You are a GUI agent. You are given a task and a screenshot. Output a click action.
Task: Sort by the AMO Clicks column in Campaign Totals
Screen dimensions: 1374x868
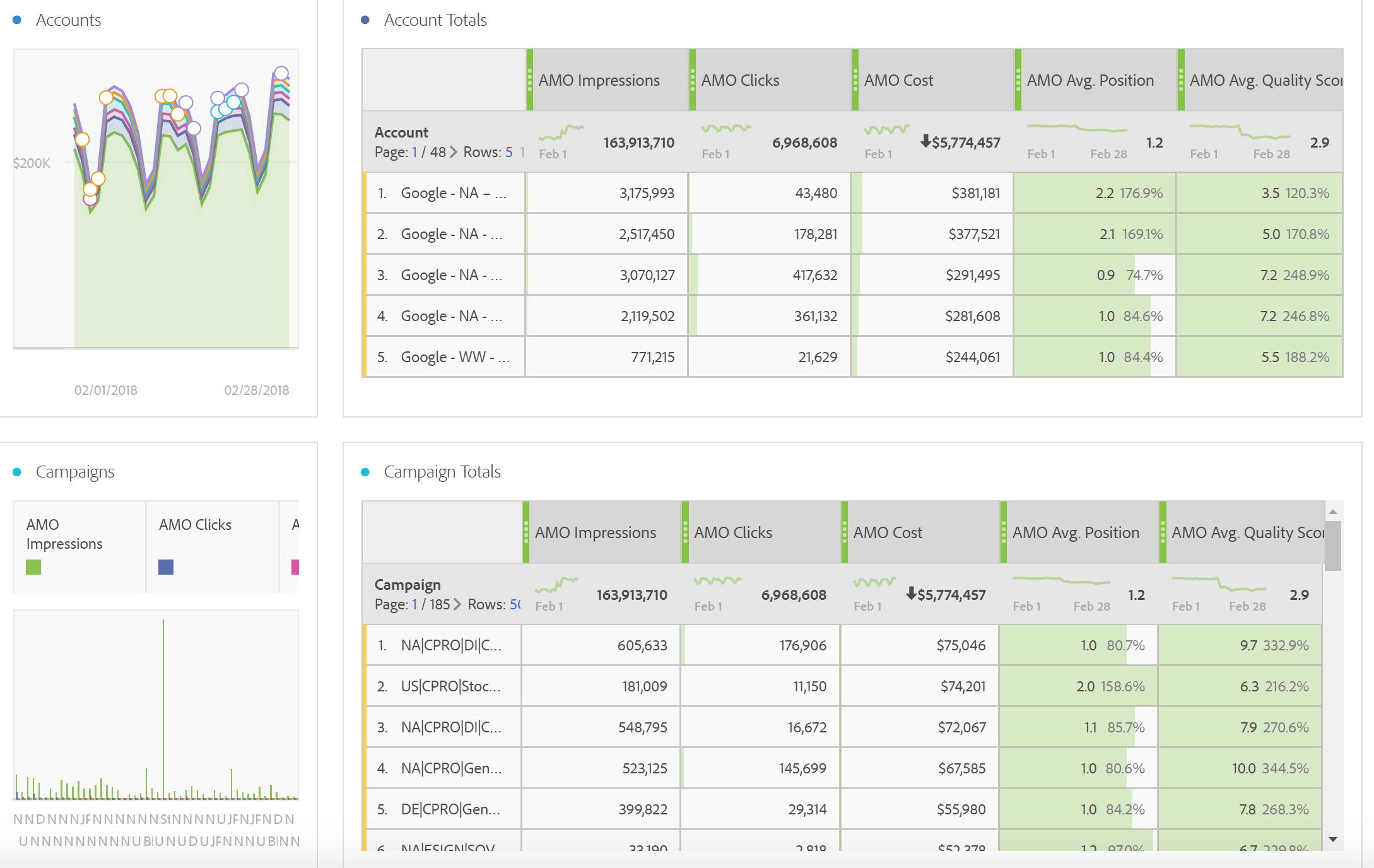pyautogui.click(x=733, y=532)
